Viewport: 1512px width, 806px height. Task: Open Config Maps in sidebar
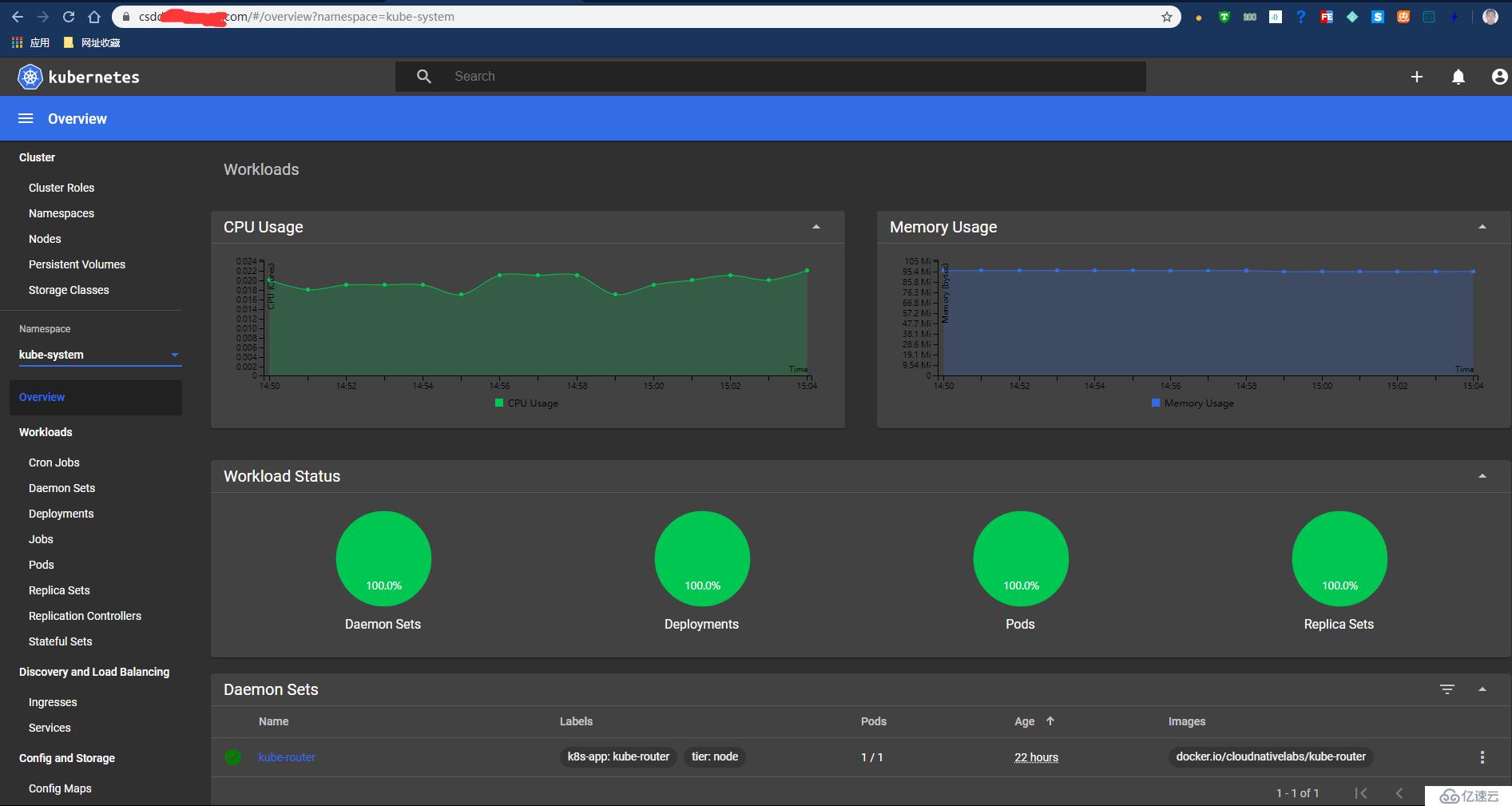pos(60,788)
